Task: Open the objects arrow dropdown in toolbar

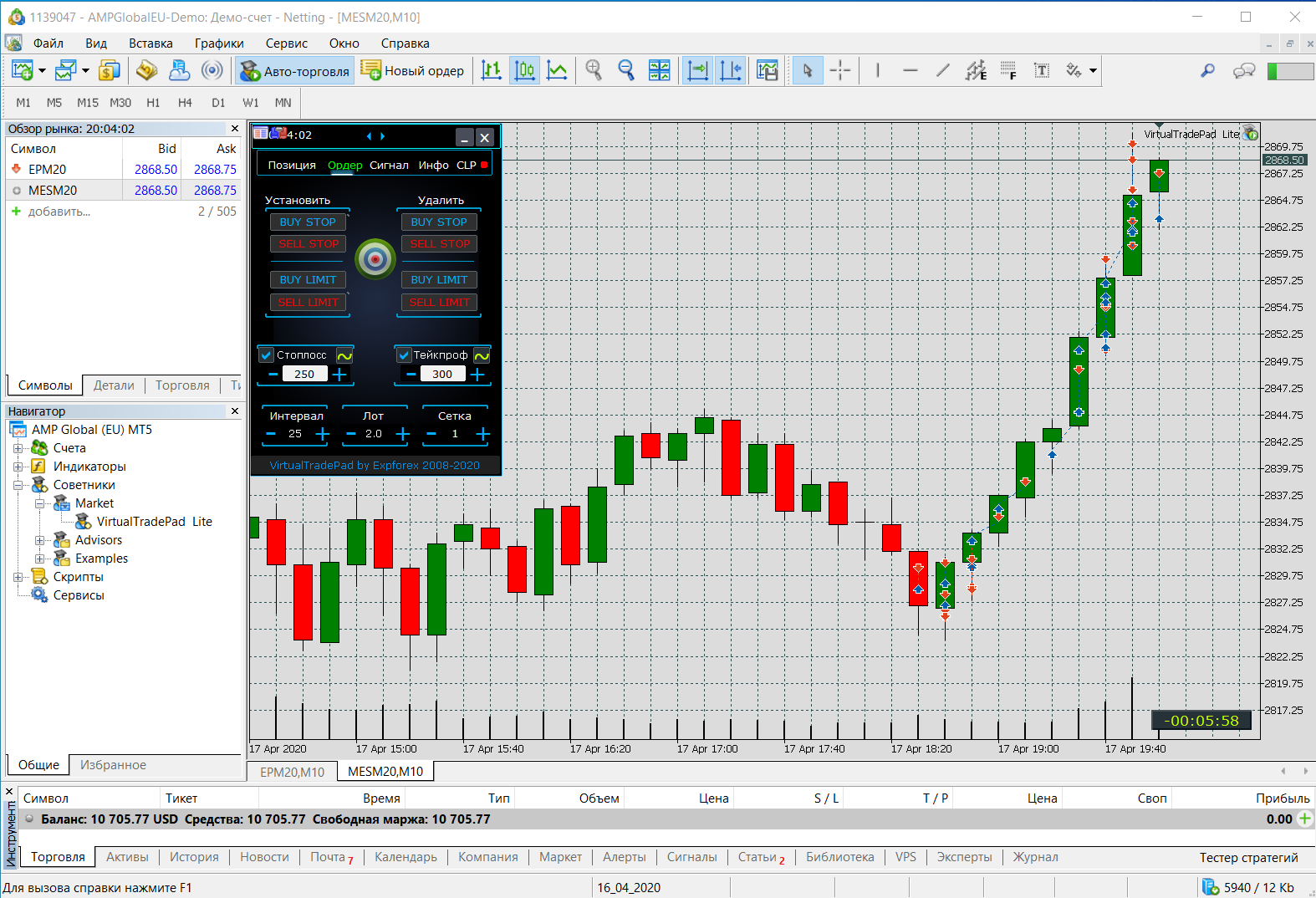Action: point(1093,71)
